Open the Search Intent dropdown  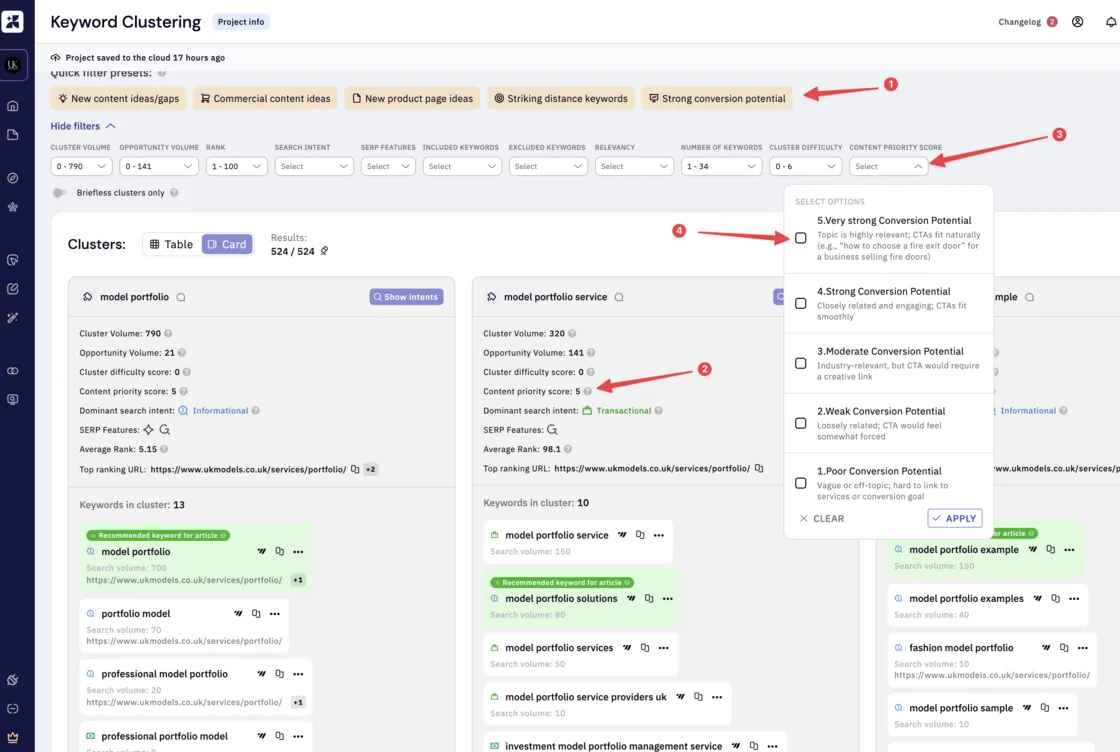coord(314,166)
